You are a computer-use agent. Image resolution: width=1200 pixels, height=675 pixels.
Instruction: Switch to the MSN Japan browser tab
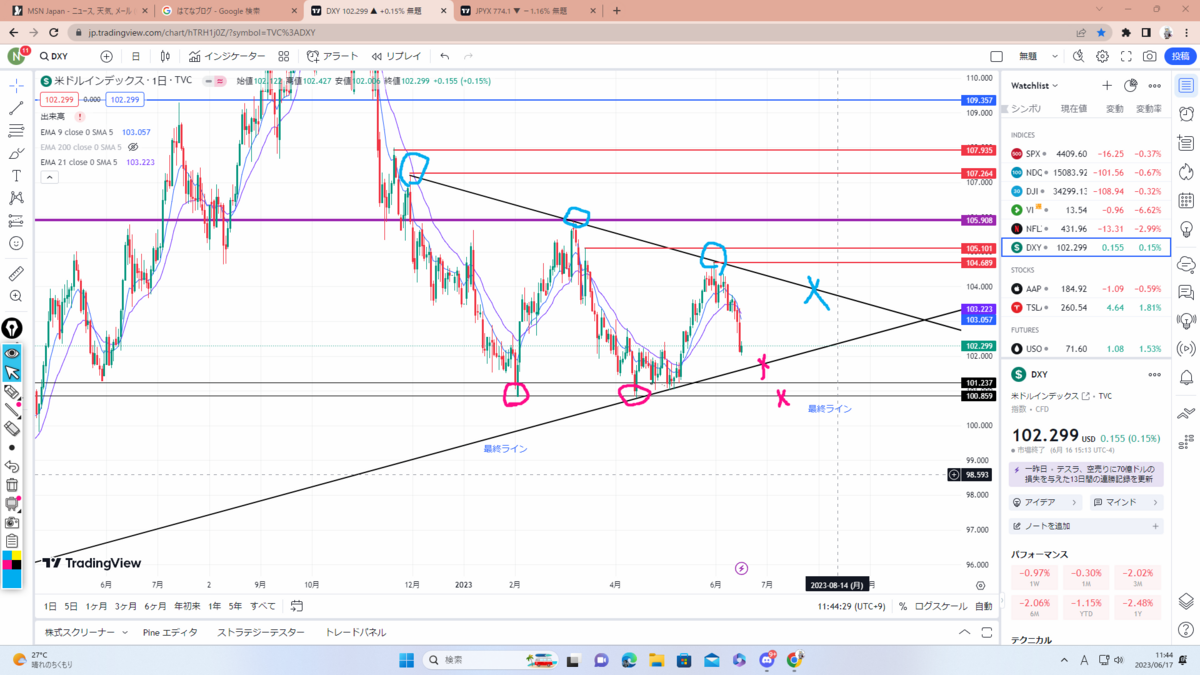pos(78,11)
